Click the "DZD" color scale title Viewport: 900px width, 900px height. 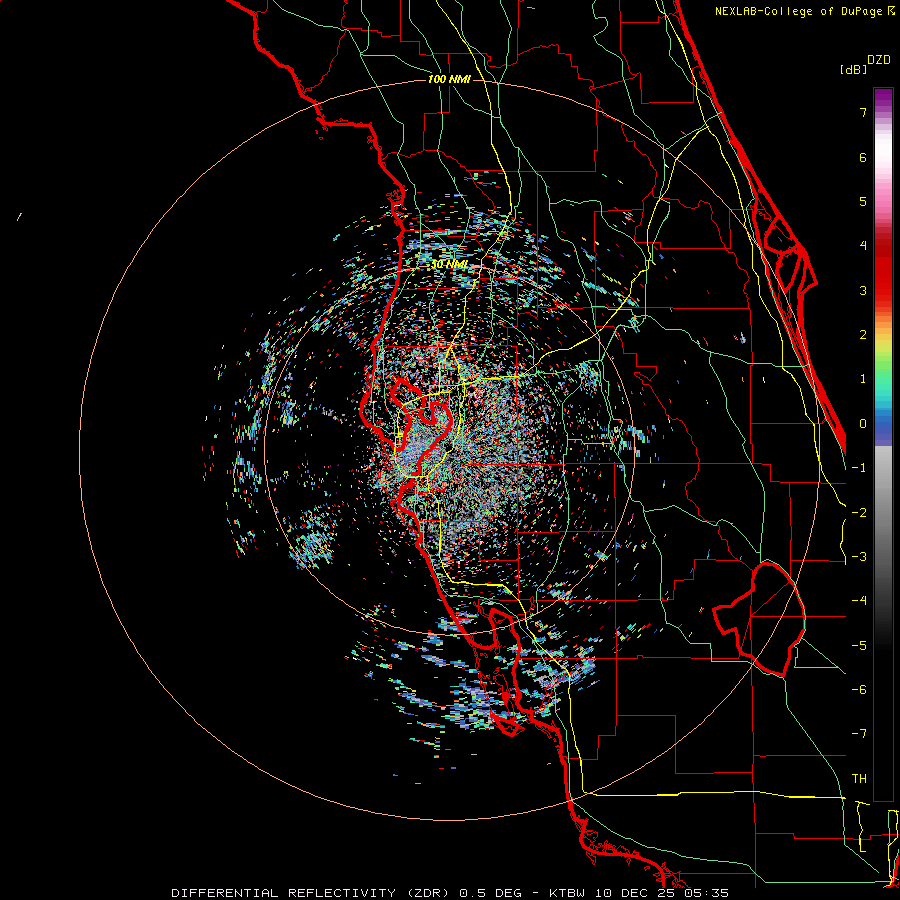coord(879,60)
